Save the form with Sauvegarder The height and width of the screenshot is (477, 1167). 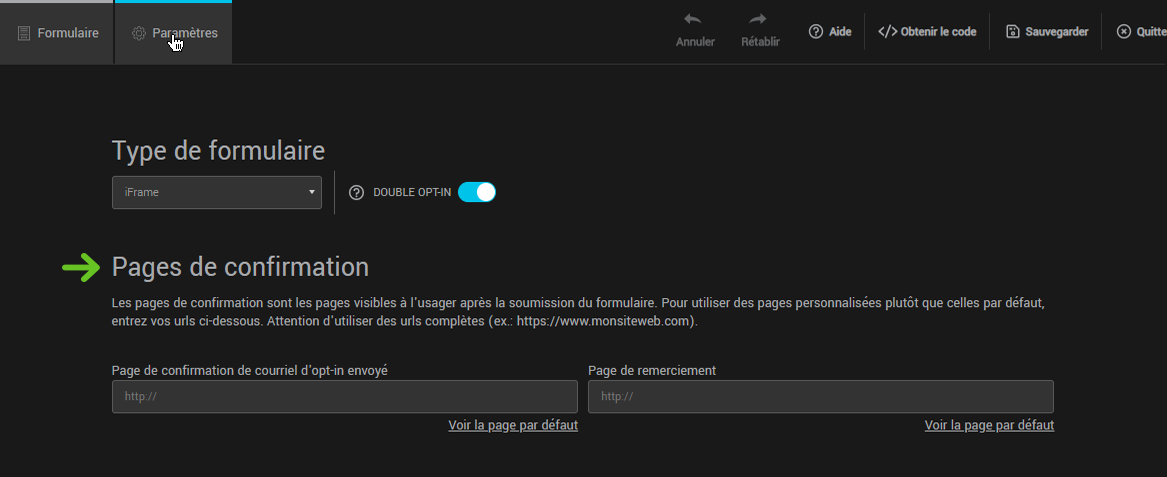tap(1046, 32)
